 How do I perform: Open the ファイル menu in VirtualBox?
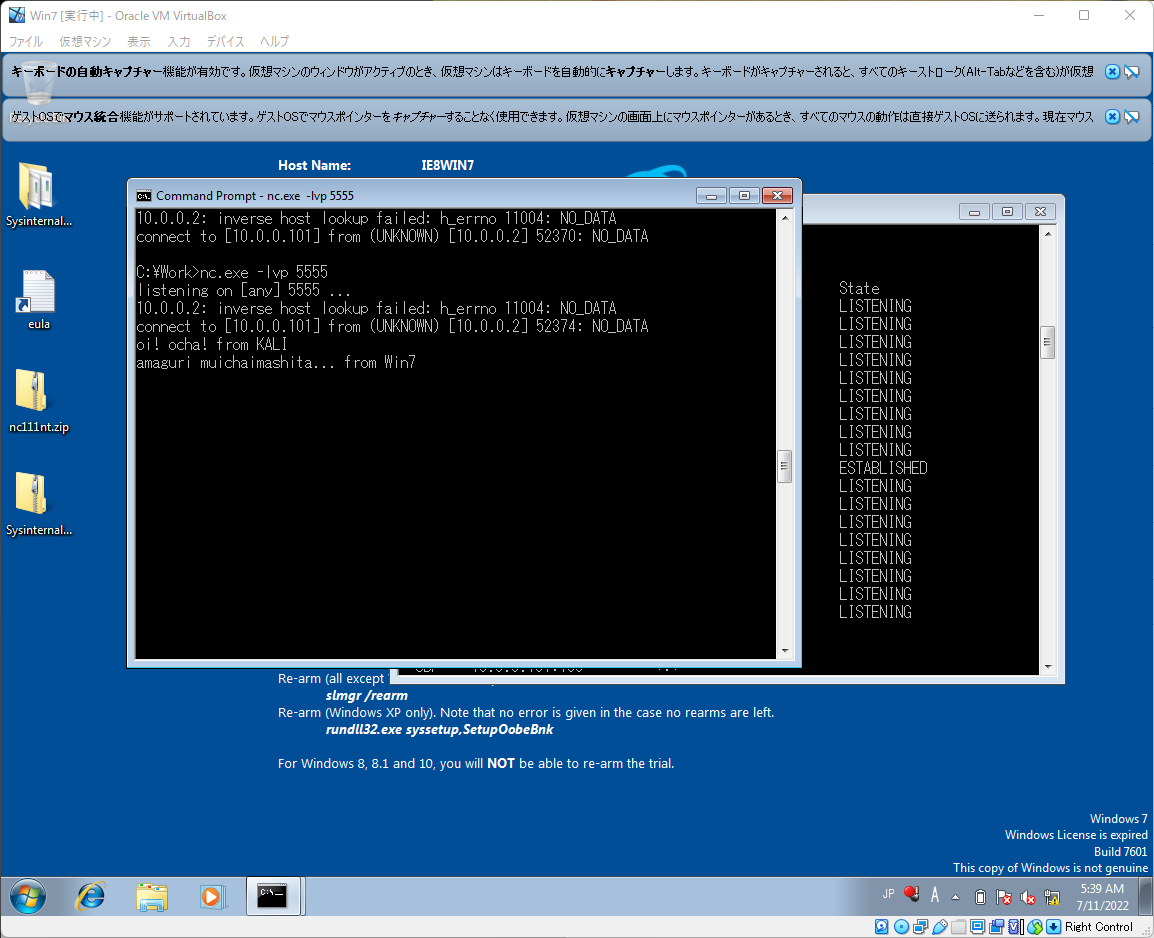coord(25,41)
